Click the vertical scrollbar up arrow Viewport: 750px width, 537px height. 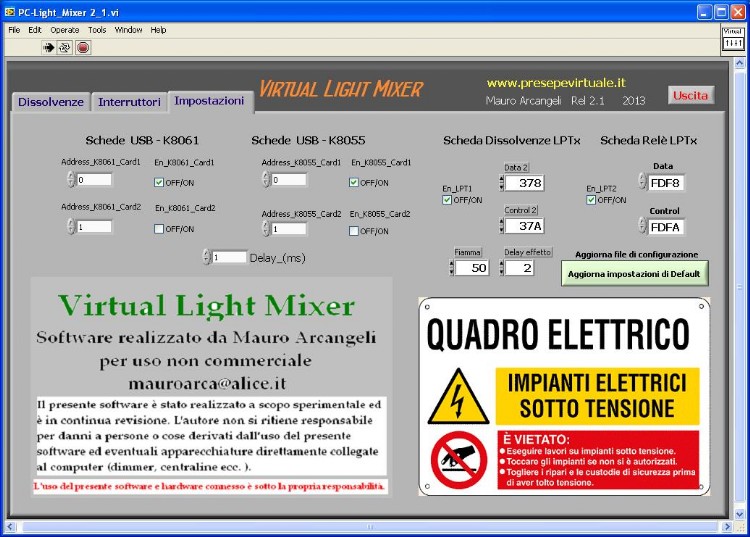[739, 63]
